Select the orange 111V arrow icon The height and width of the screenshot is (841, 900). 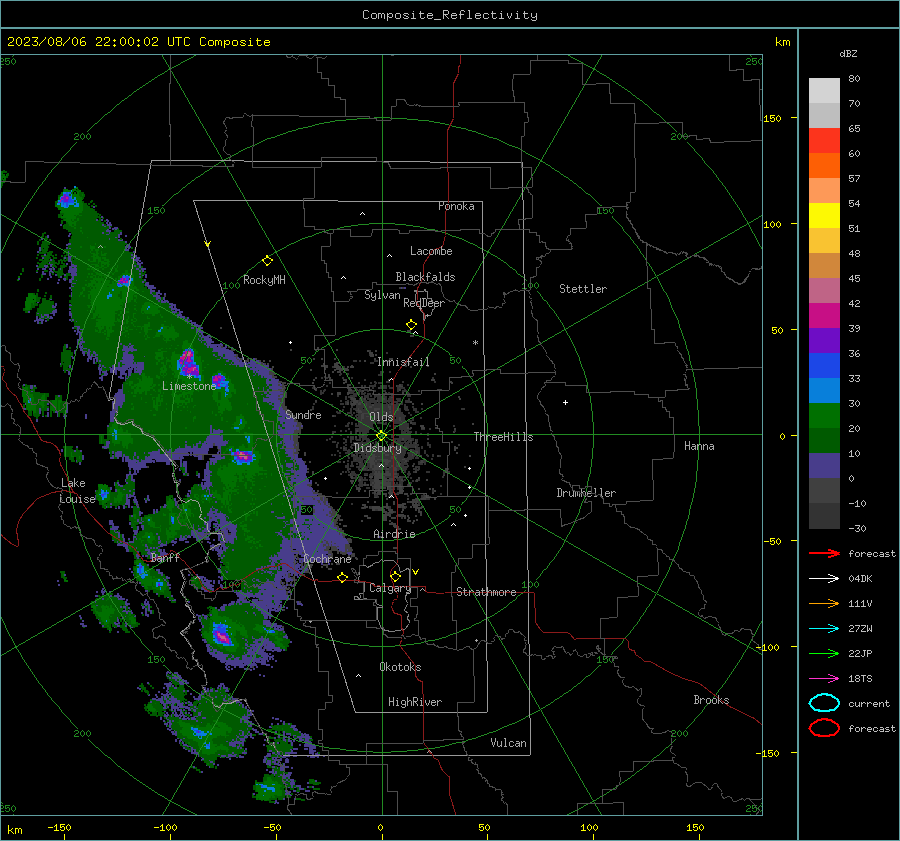point(824,603)
